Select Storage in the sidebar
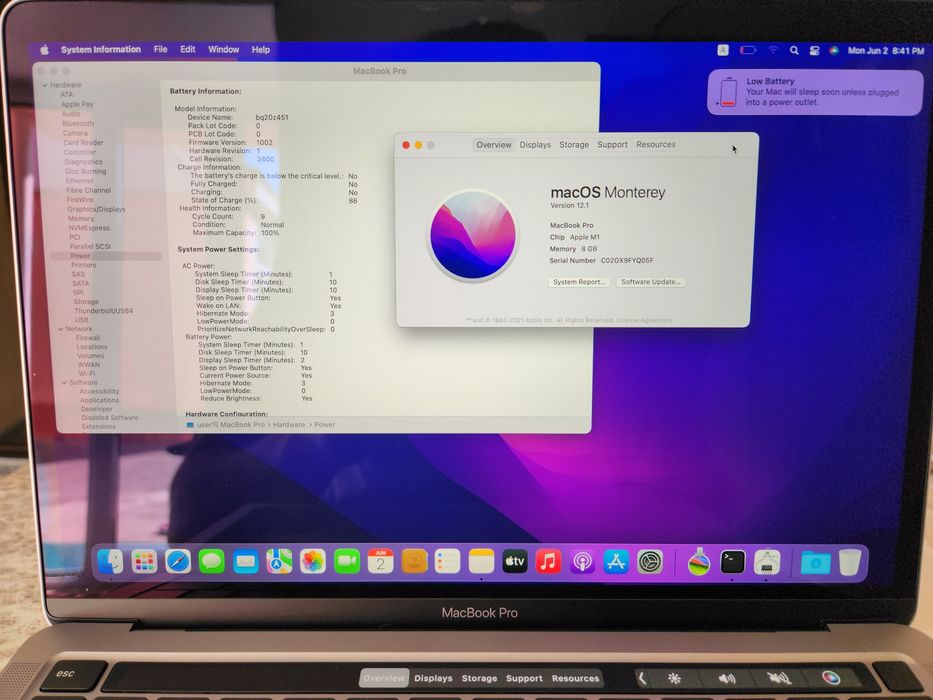Screen dimensions: 933x700 click(x=86, y=302)
